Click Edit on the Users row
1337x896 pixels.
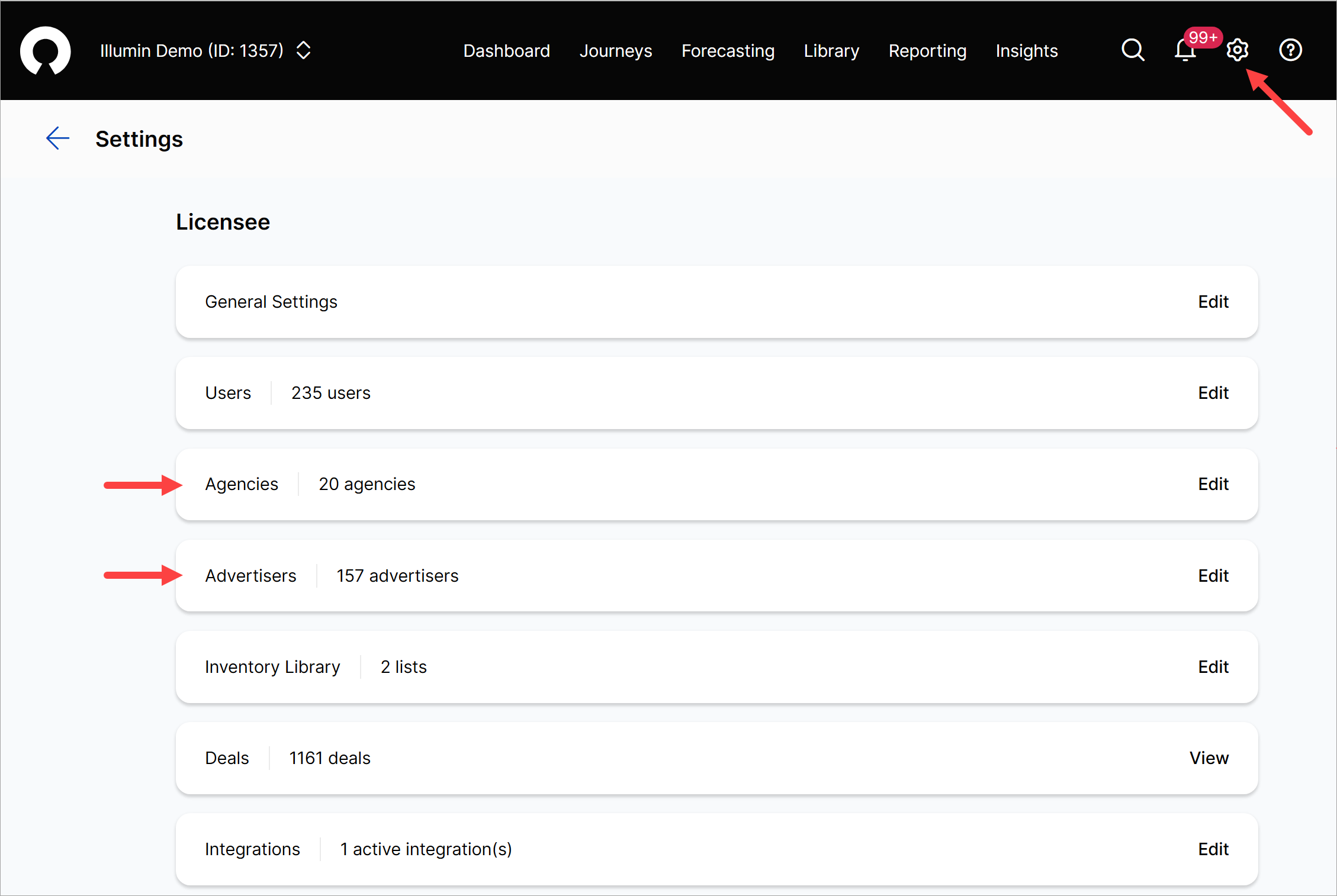pyautogui.click(x=1213, y=393)
